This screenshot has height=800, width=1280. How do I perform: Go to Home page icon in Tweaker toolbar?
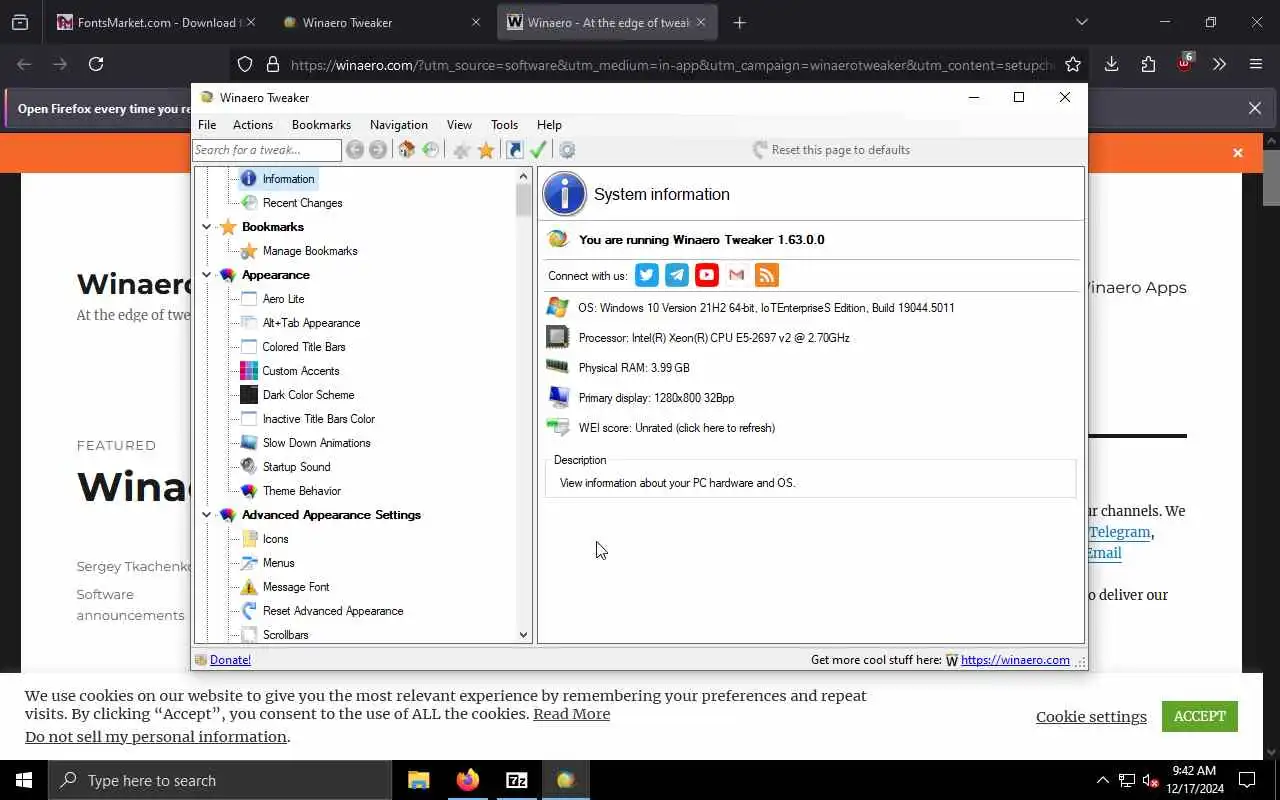[406, 150]
